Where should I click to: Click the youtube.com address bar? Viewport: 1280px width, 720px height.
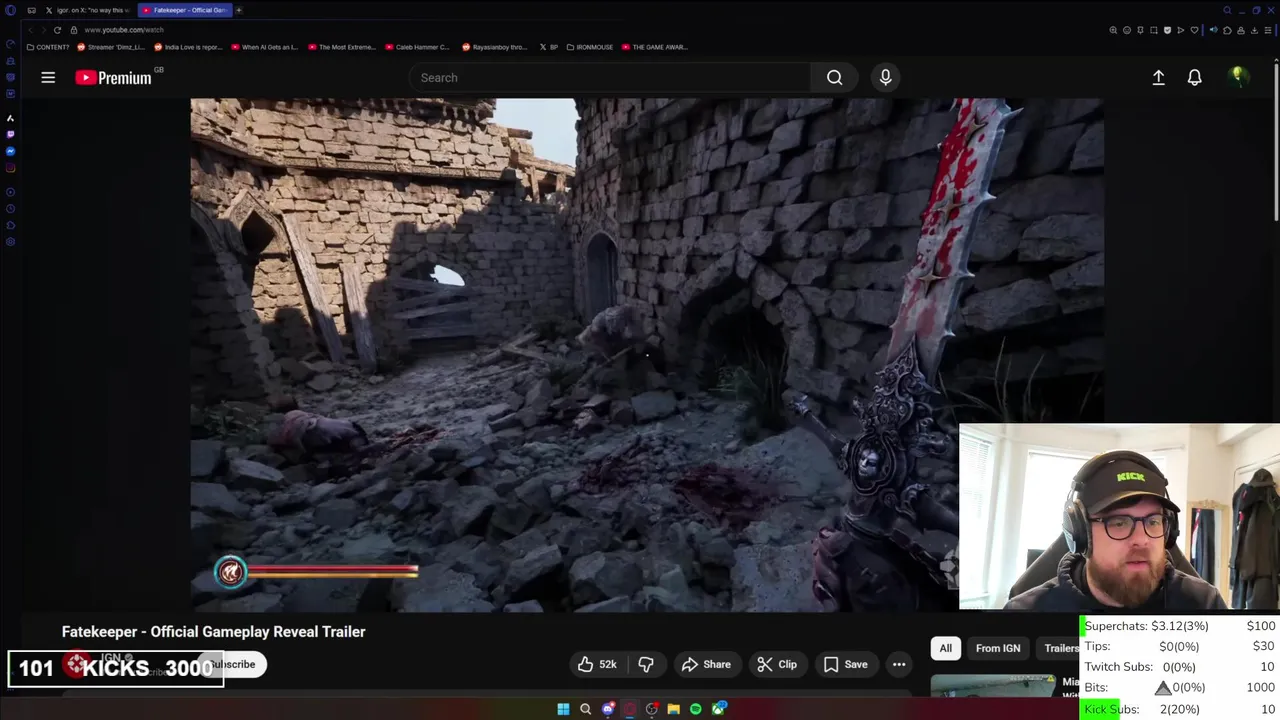point(124,30)
